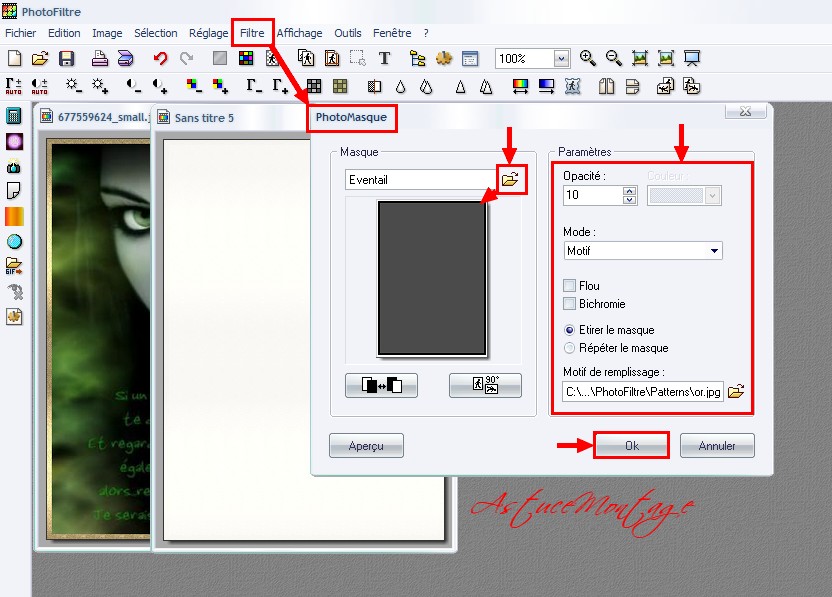Image resolution: width=832 pixels, height=597 pixels.
Task: Click the PhotoMasque toolbar icon
Action: [573, 86]
